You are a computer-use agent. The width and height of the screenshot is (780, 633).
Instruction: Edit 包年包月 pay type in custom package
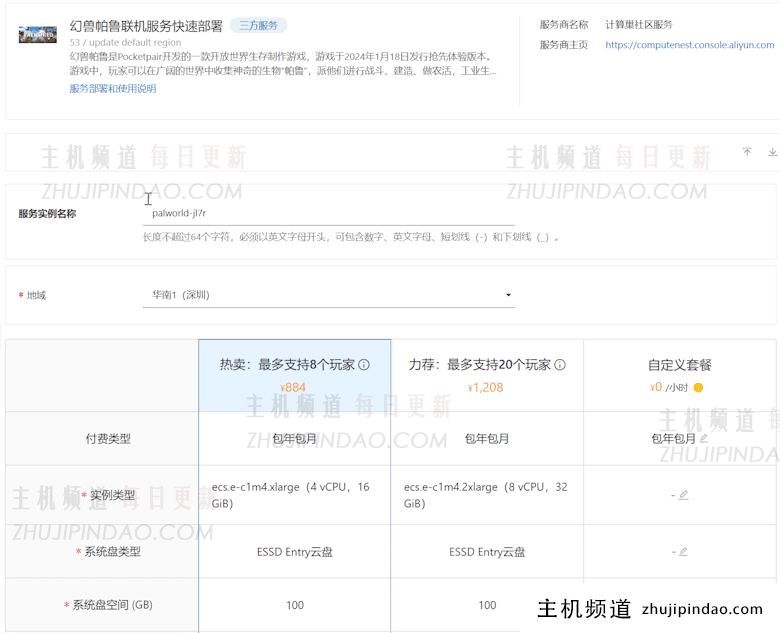(703, 438)
